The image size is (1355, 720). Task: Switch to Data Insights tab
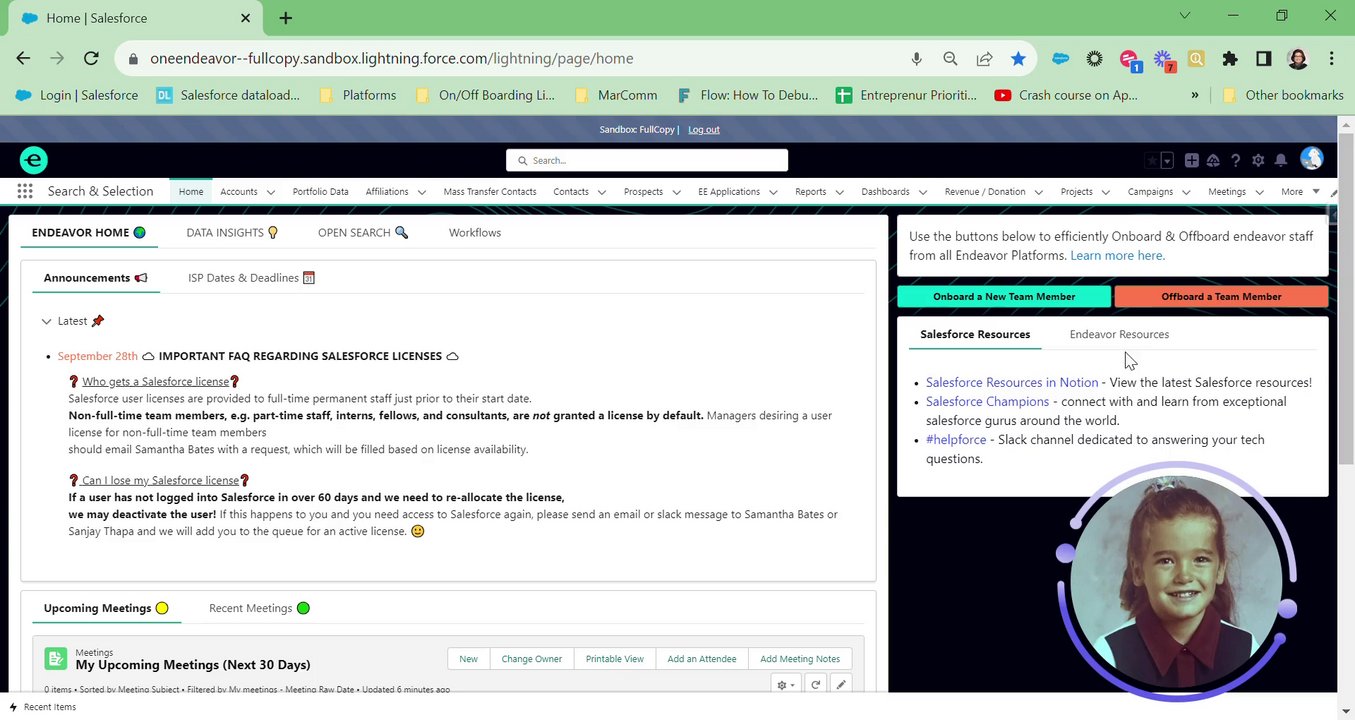click(x=232, y=233)
